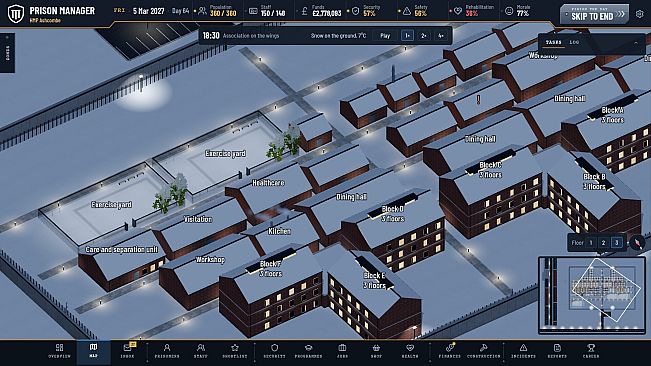Select floor 1 view
Image resolution: width=651 pixels, height=366 pixels.
(591, 243)
